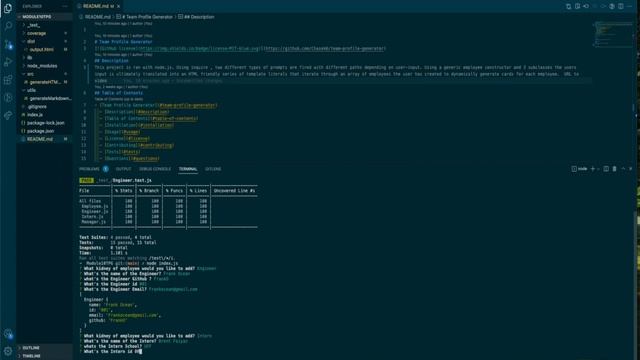The width and height of the screenshot is (640, 360).
Task: Collapse the MODULE10TPG root folder
Action: coord(44,17)
